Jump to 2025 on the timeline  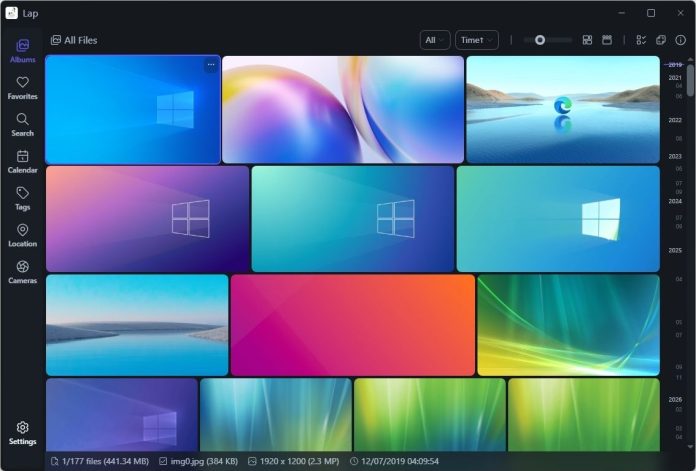(675, 250)
